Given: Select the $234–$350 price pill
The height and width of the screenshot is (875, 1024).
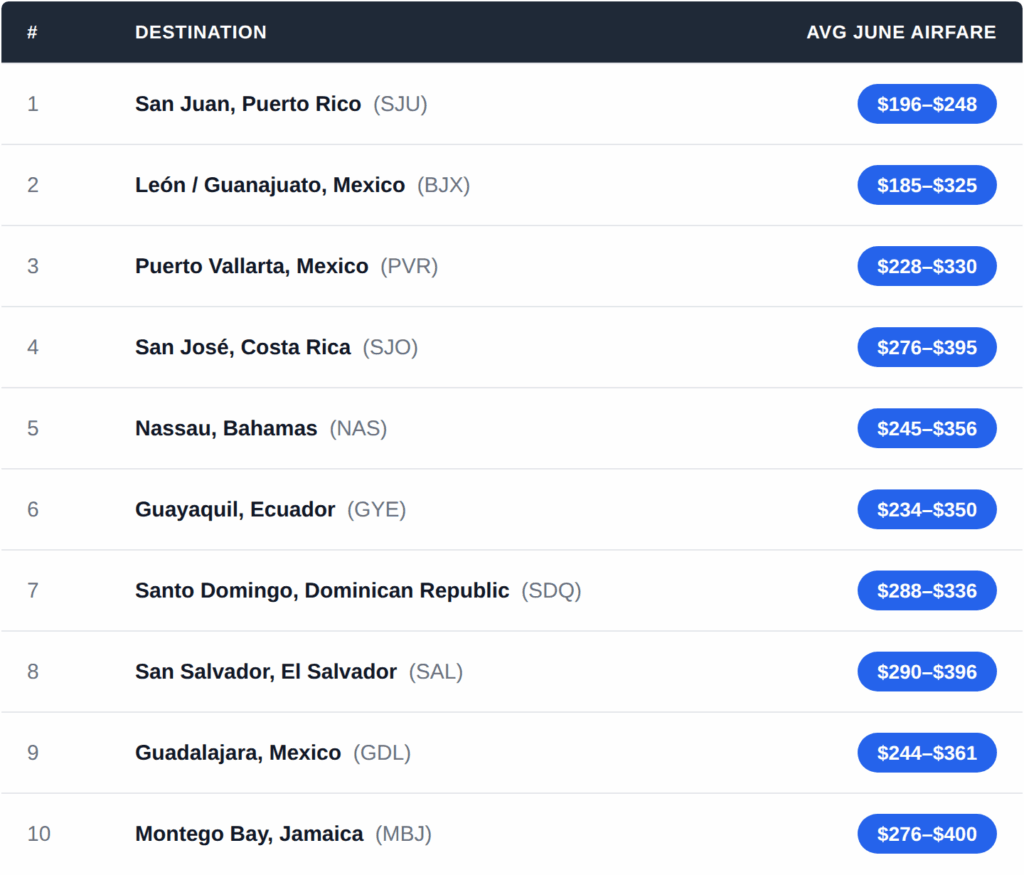Looking at the screenshot, I should pos(927,509).
